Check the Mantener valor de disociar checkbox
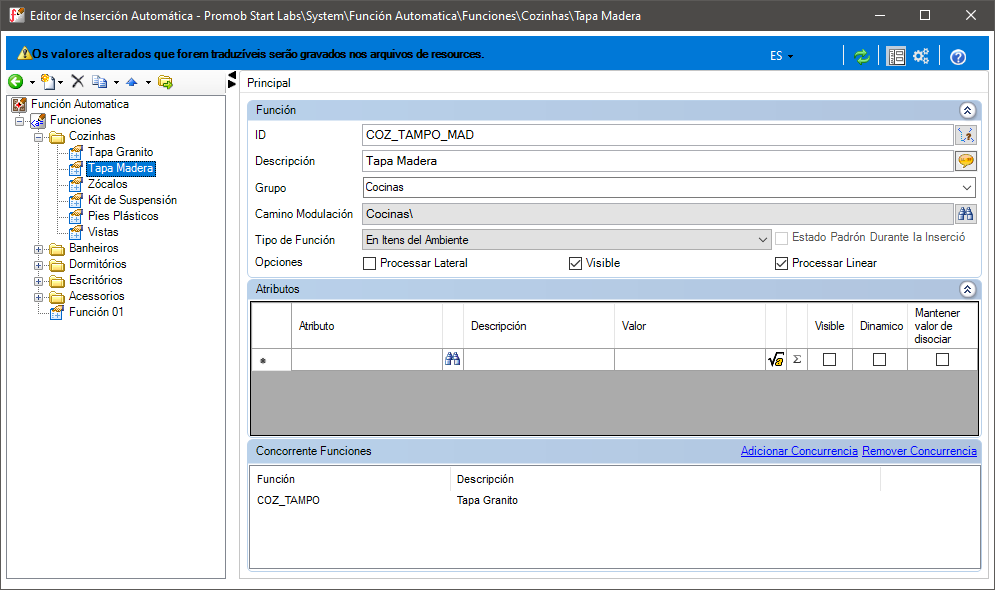1002x597 pixels. pos(942,360)
